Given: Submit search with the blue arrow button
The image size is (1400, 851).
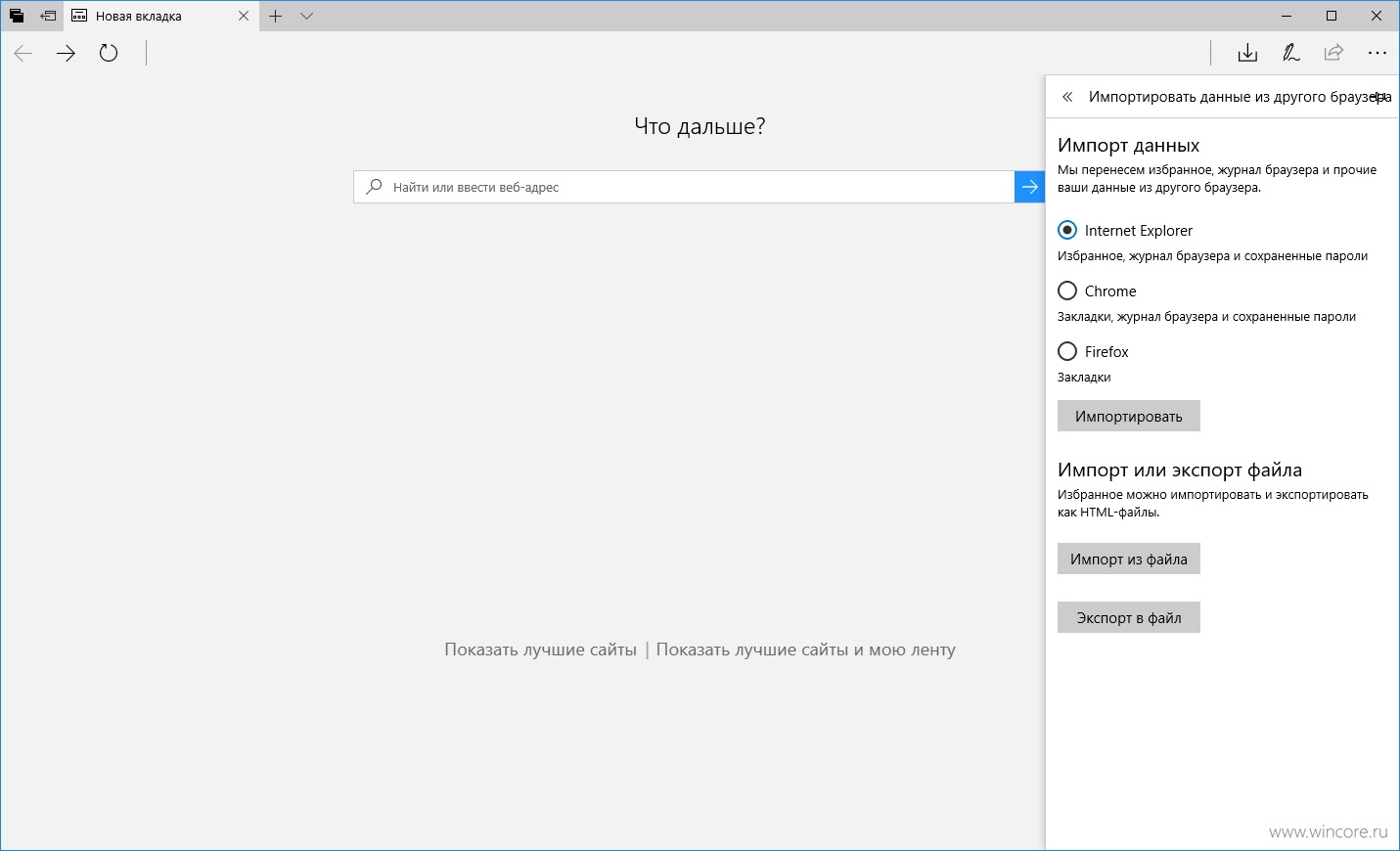Looking at the screenshot, I should [1030, 187].
